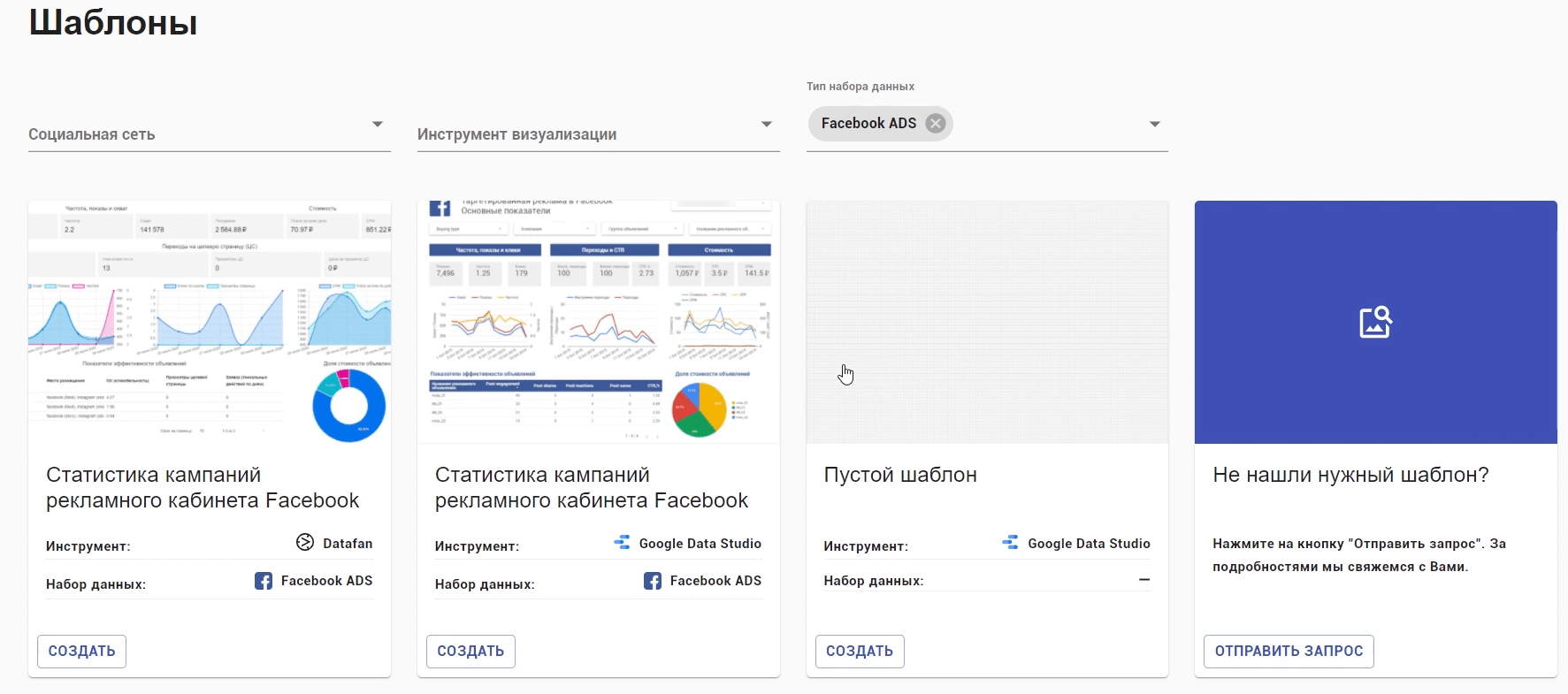Click the Тип набора данных label
1568x694 pixels.
point(860,87)
